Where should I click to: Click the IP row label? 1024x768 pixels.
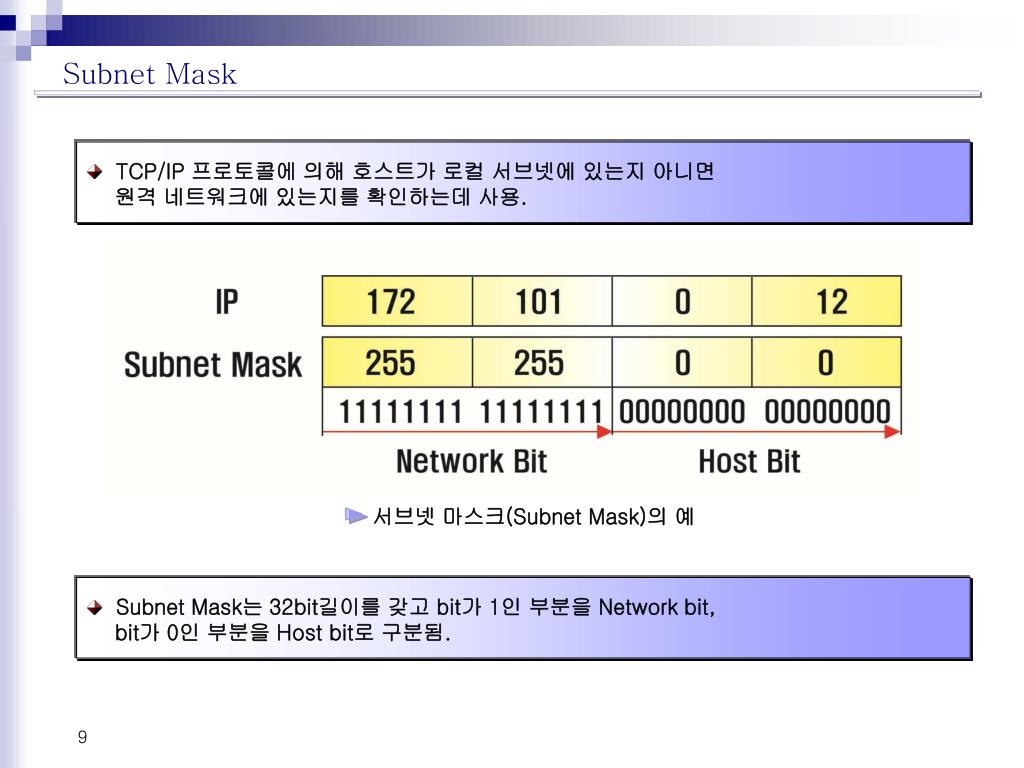[x=227, y=302]
